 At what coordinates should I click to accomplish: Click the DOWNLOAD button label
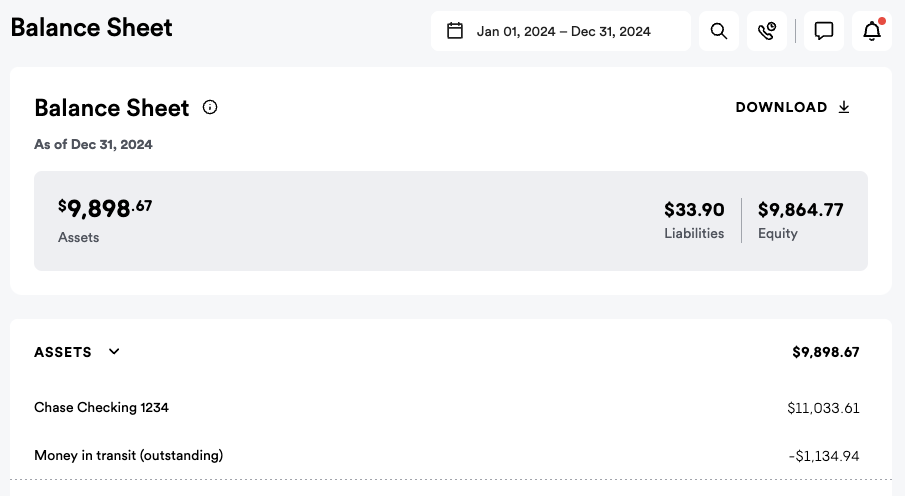[781, 108]
